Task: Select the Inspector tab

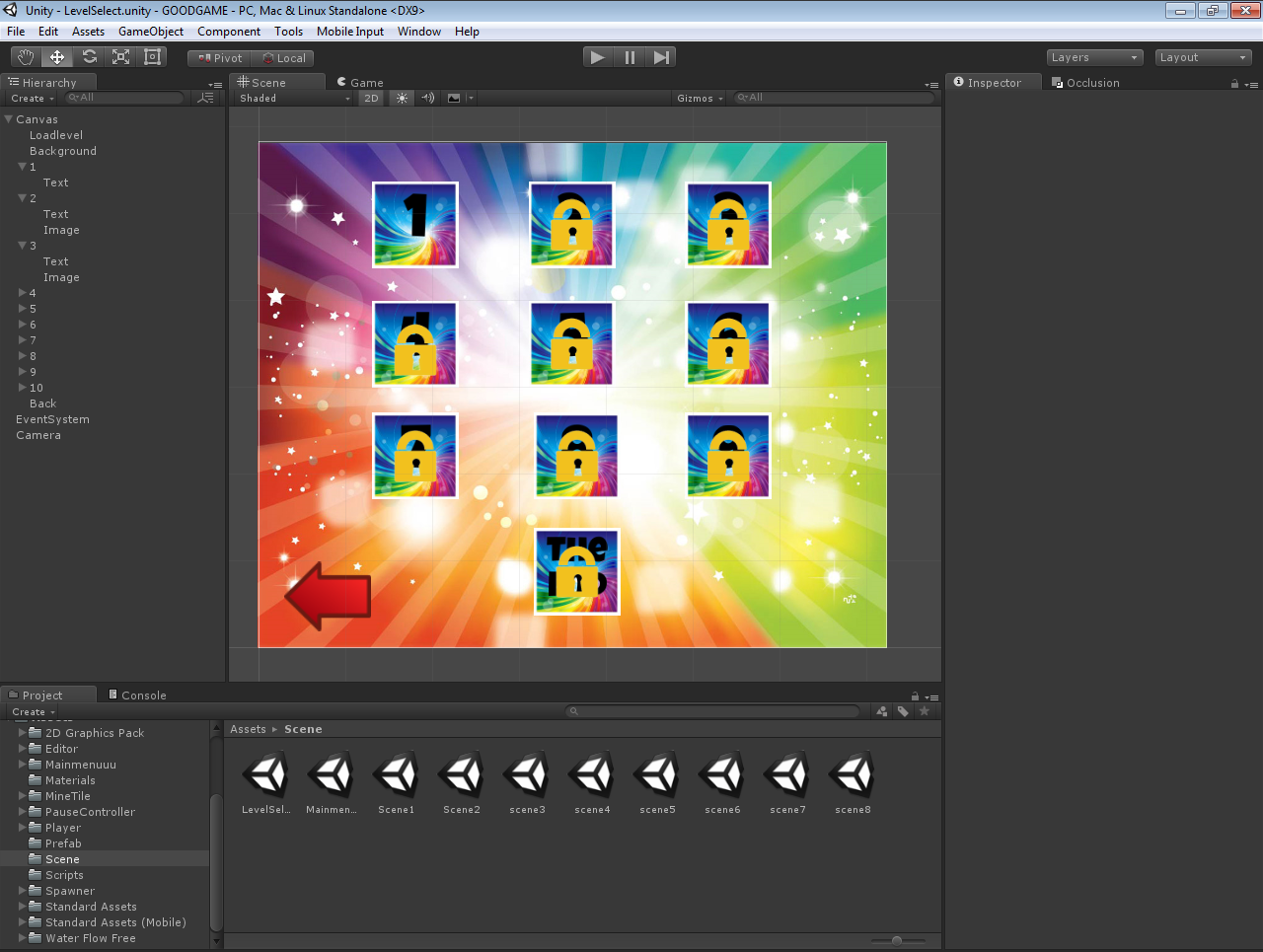Action: coord(993,83)
